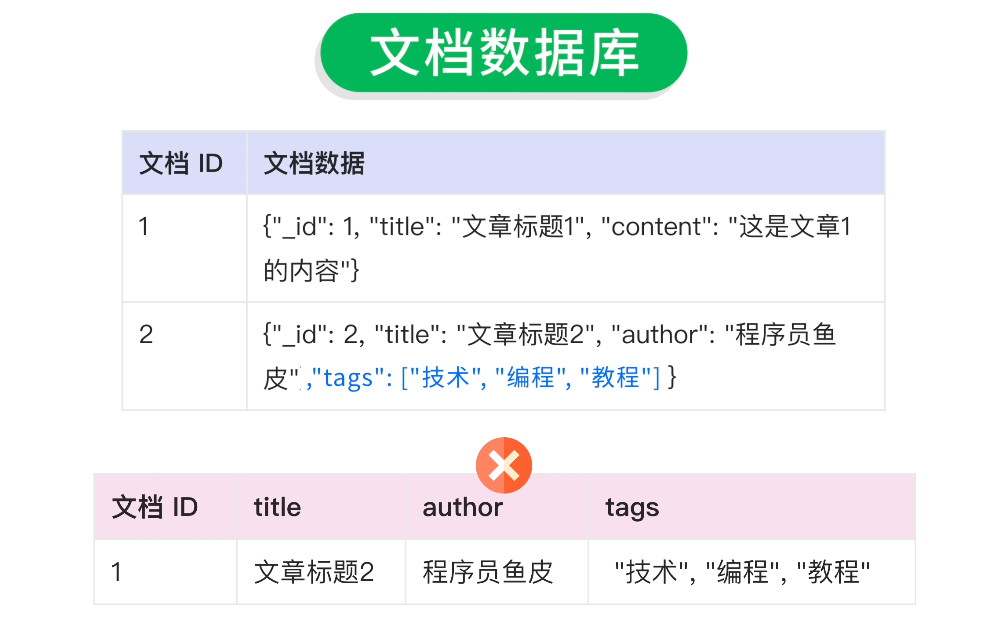Click the title column header
Viewport: 1002px width, 636px height.
click(x=277, y=507)
